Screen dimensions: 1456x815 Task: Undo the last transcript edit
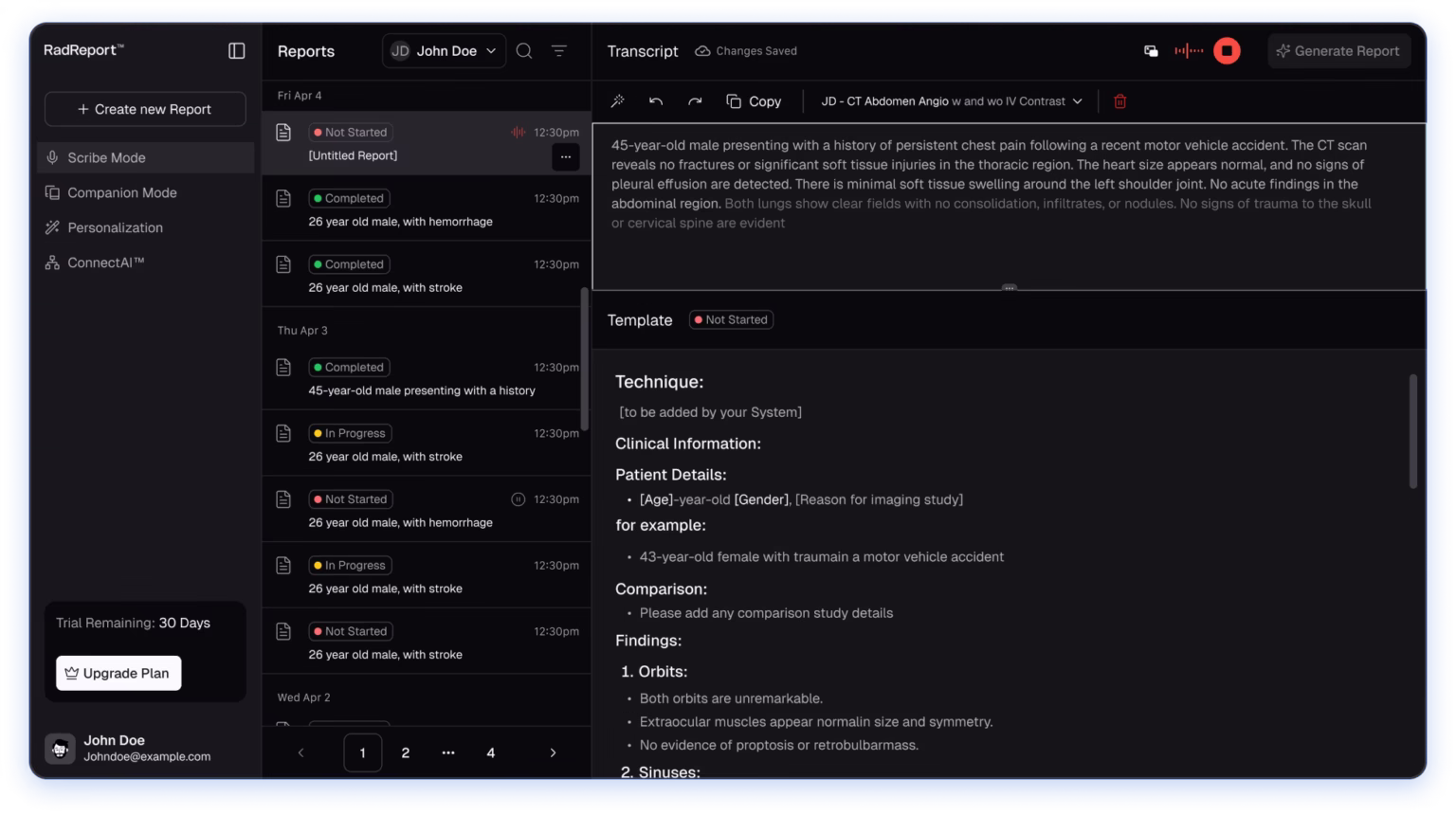(656, 101)
